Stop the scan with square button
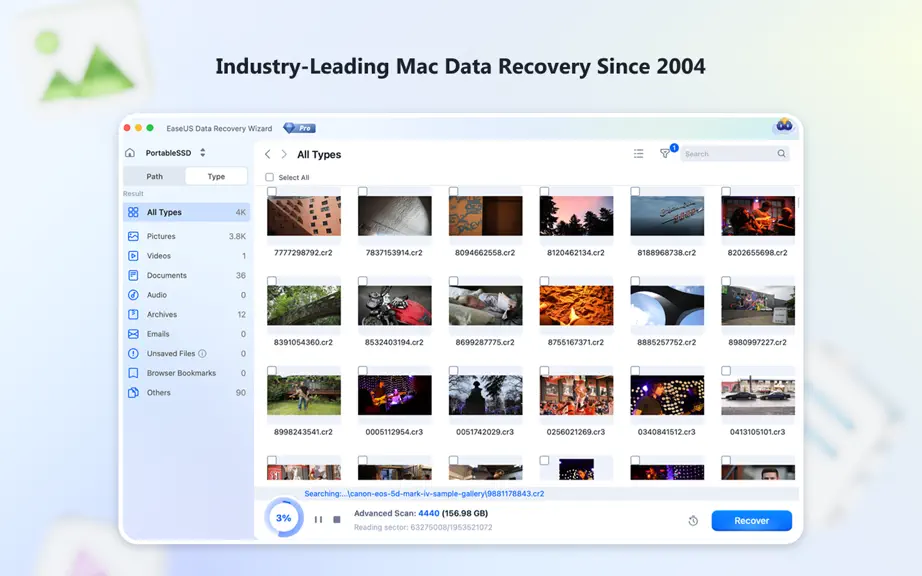The width and height of the screenshot is (922, 576). (337, 520)
